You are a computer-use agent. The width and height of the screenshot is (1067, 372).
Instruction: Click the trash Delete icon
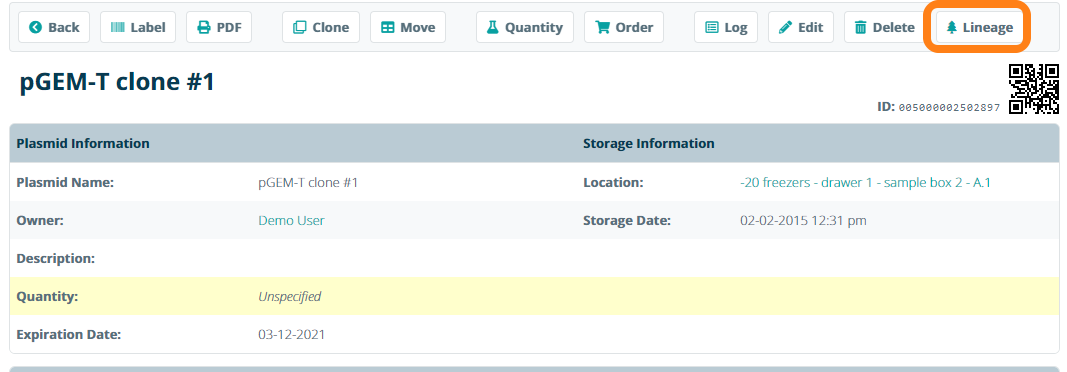pyautogui.click(x=861, y=27)
